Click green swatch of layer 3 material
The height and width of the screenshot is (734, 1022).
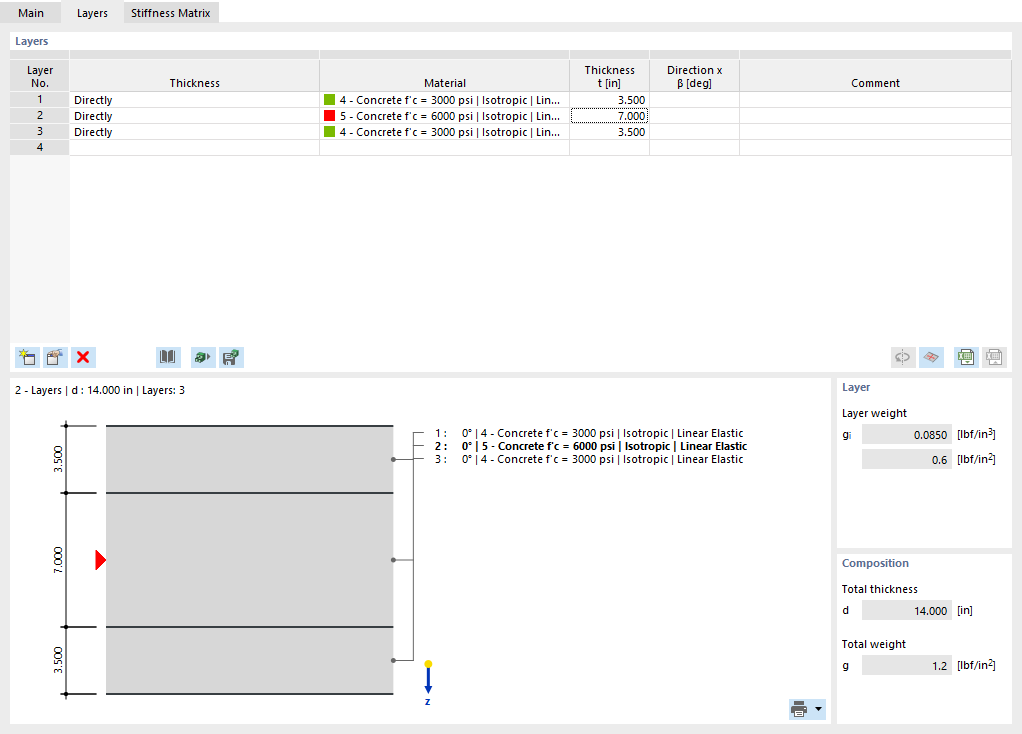click(329, 132)
